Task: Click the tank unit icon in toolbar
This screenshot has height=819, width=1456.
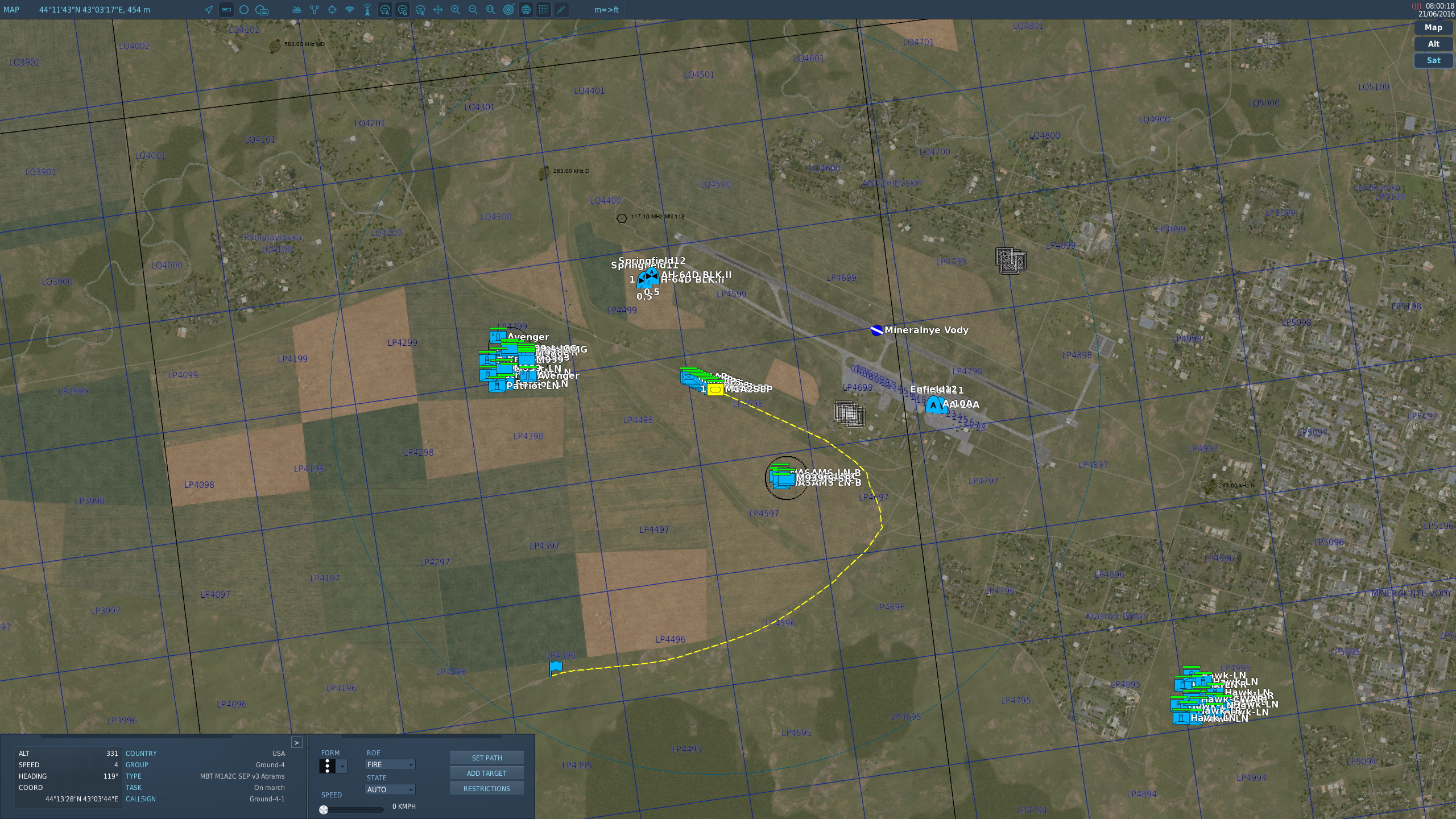Action: [x=297, y=10]
